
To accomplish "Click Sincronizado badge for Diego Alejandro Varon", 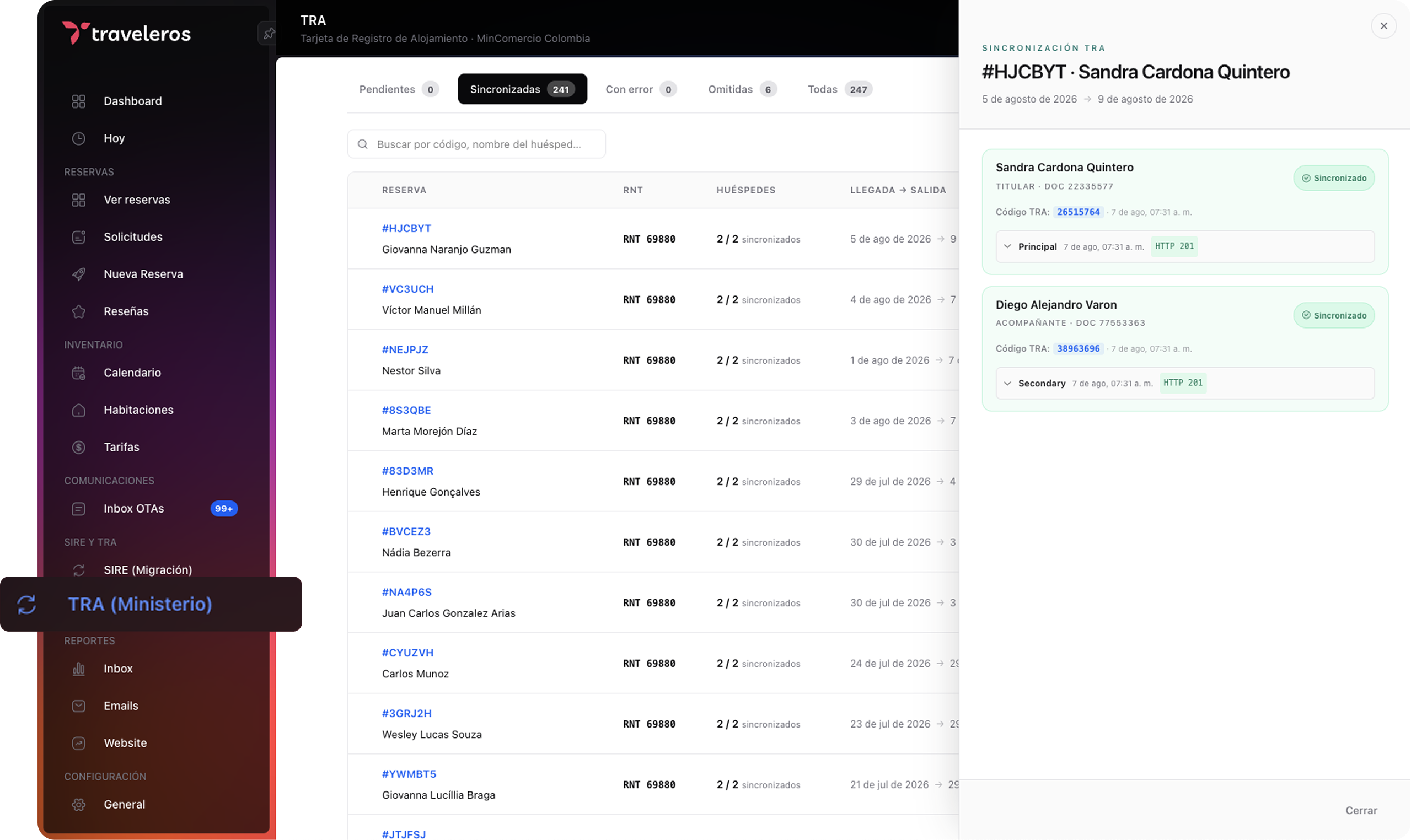I will coord(1334,315).
